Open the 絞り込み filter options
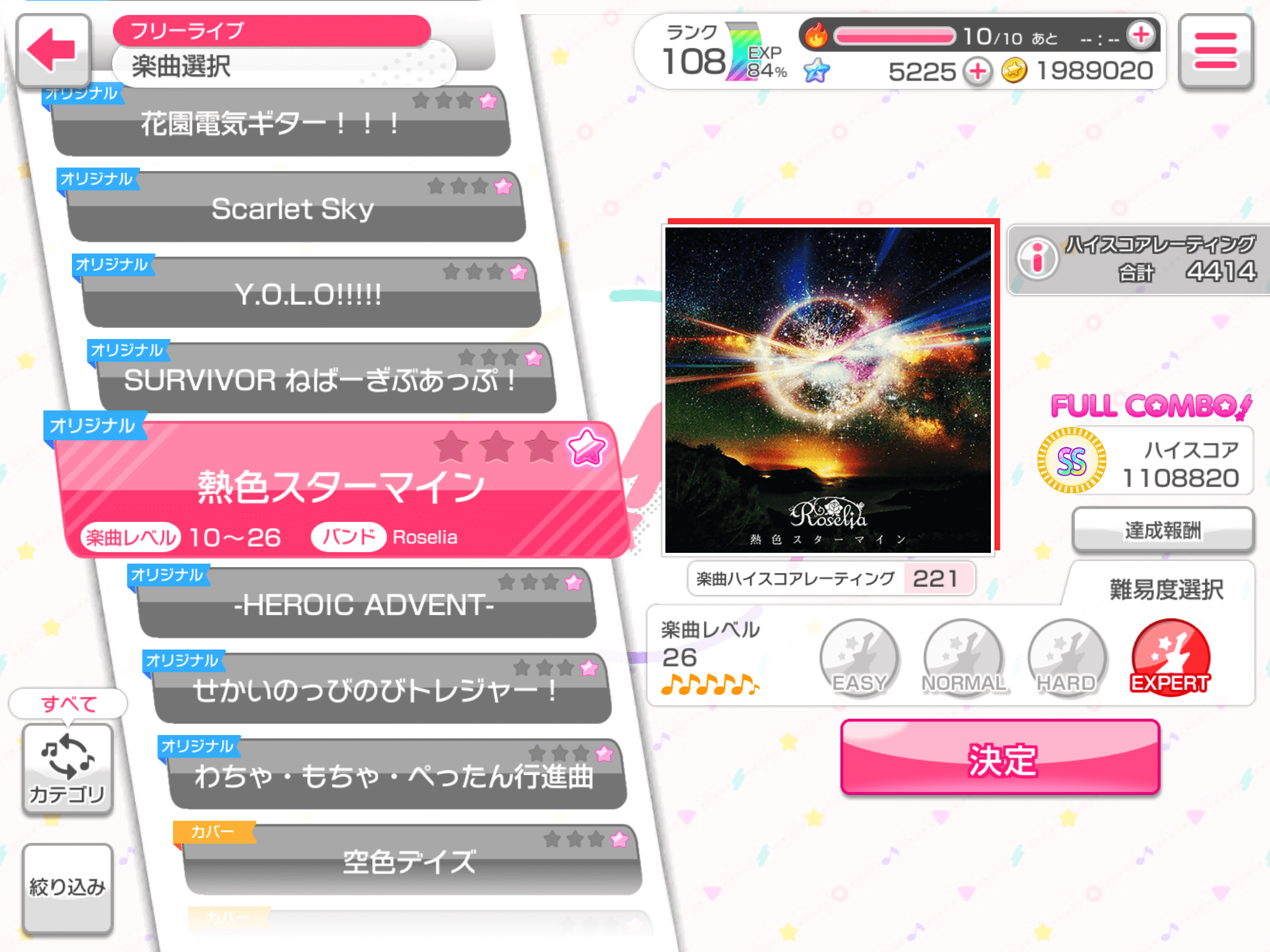 68,888
